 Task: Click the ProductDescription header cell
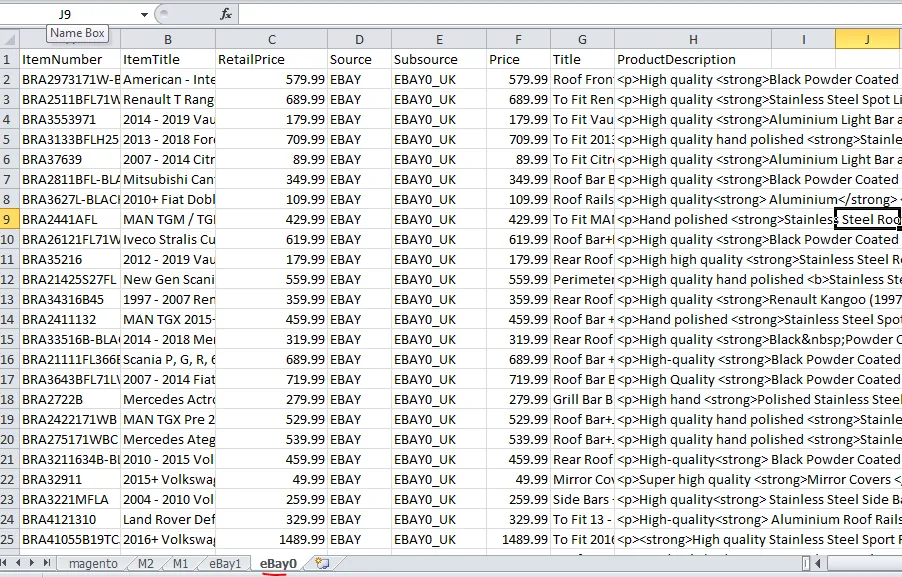click(x=693, y=59)
